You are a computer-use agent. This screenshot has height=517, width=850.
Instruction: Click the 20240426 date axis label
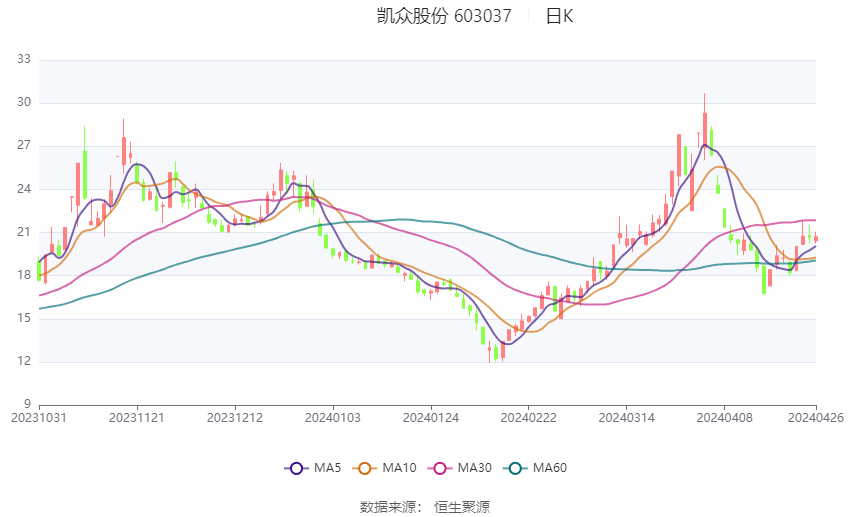[x=816, y=418]
